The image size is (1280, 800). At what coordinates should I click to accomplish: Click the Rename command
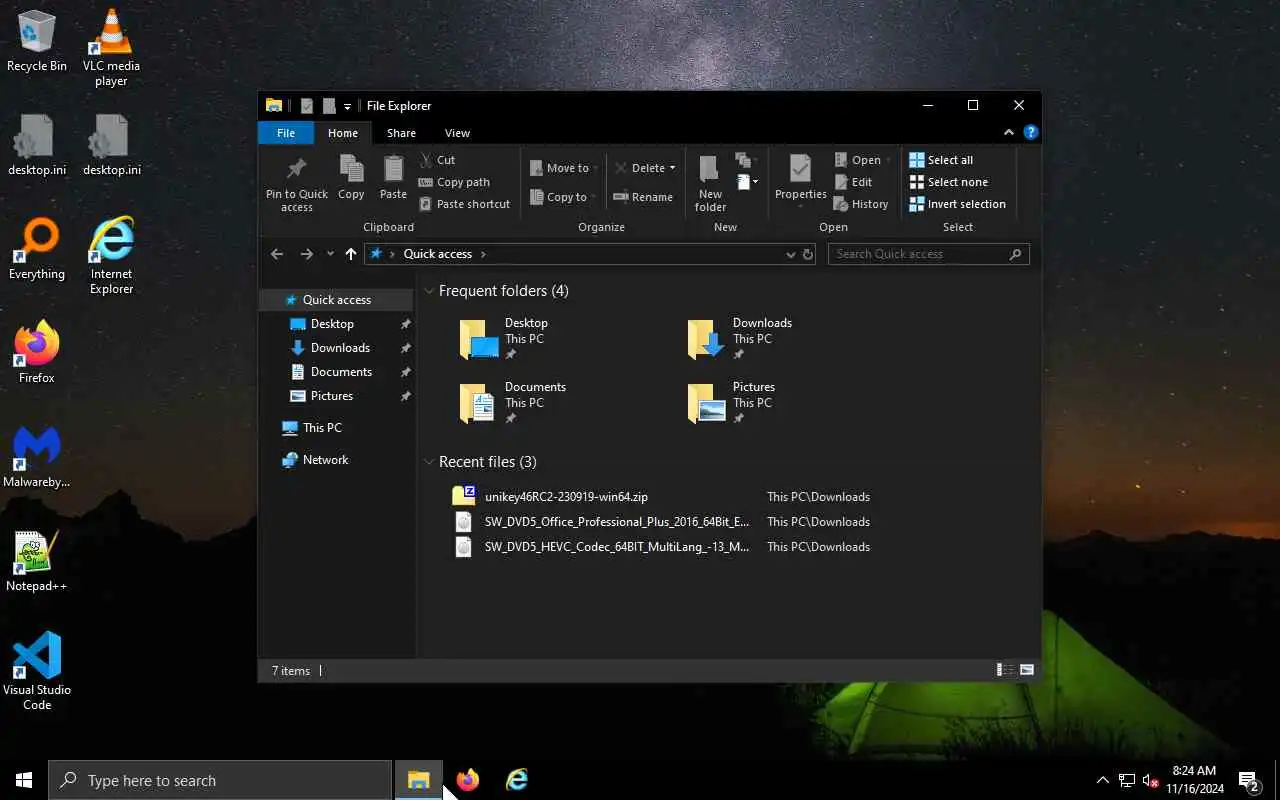point(643,197)
